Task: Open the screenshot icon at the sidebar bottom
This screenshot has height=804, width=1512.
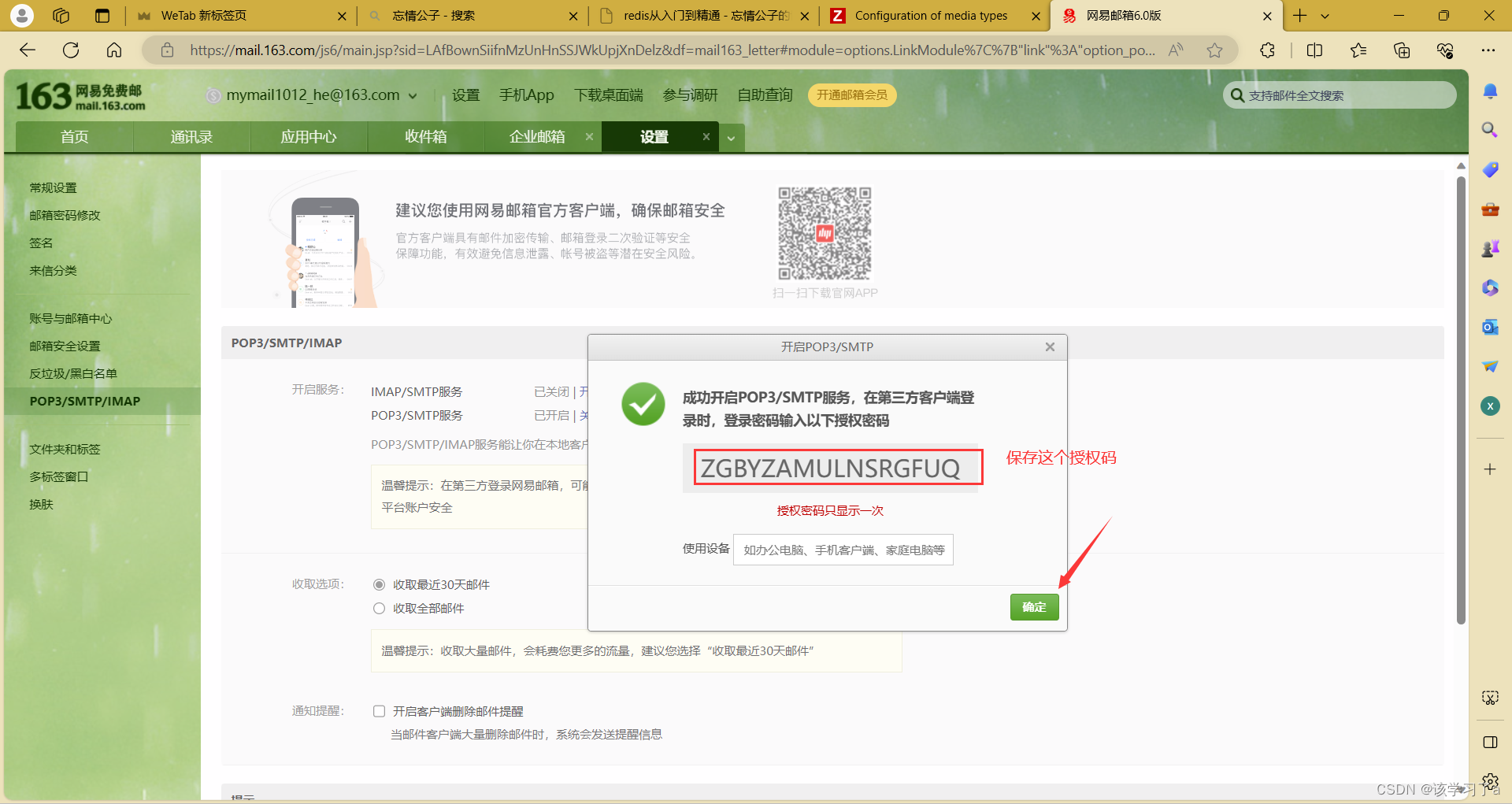Action: (1490, 698)
